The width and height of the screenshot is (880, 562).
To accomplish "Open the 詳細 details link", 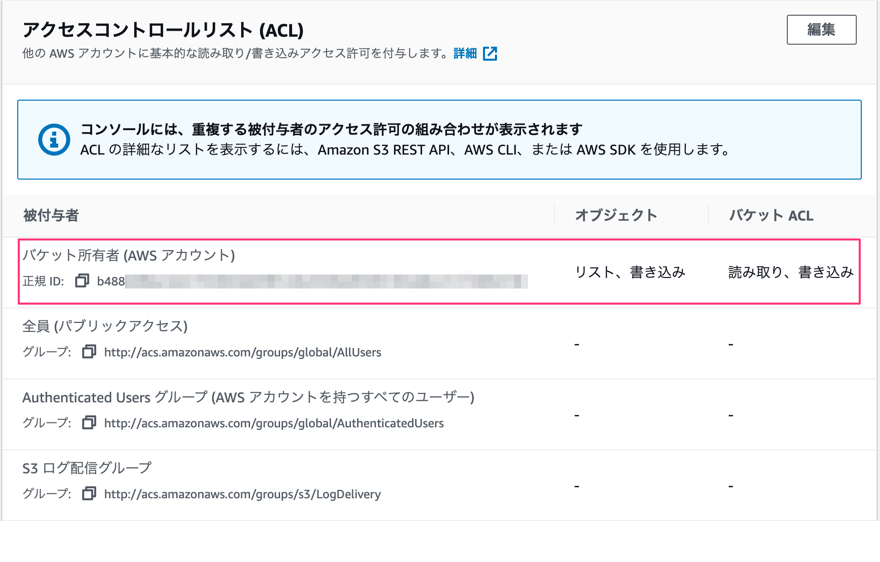I will point(465,54).
